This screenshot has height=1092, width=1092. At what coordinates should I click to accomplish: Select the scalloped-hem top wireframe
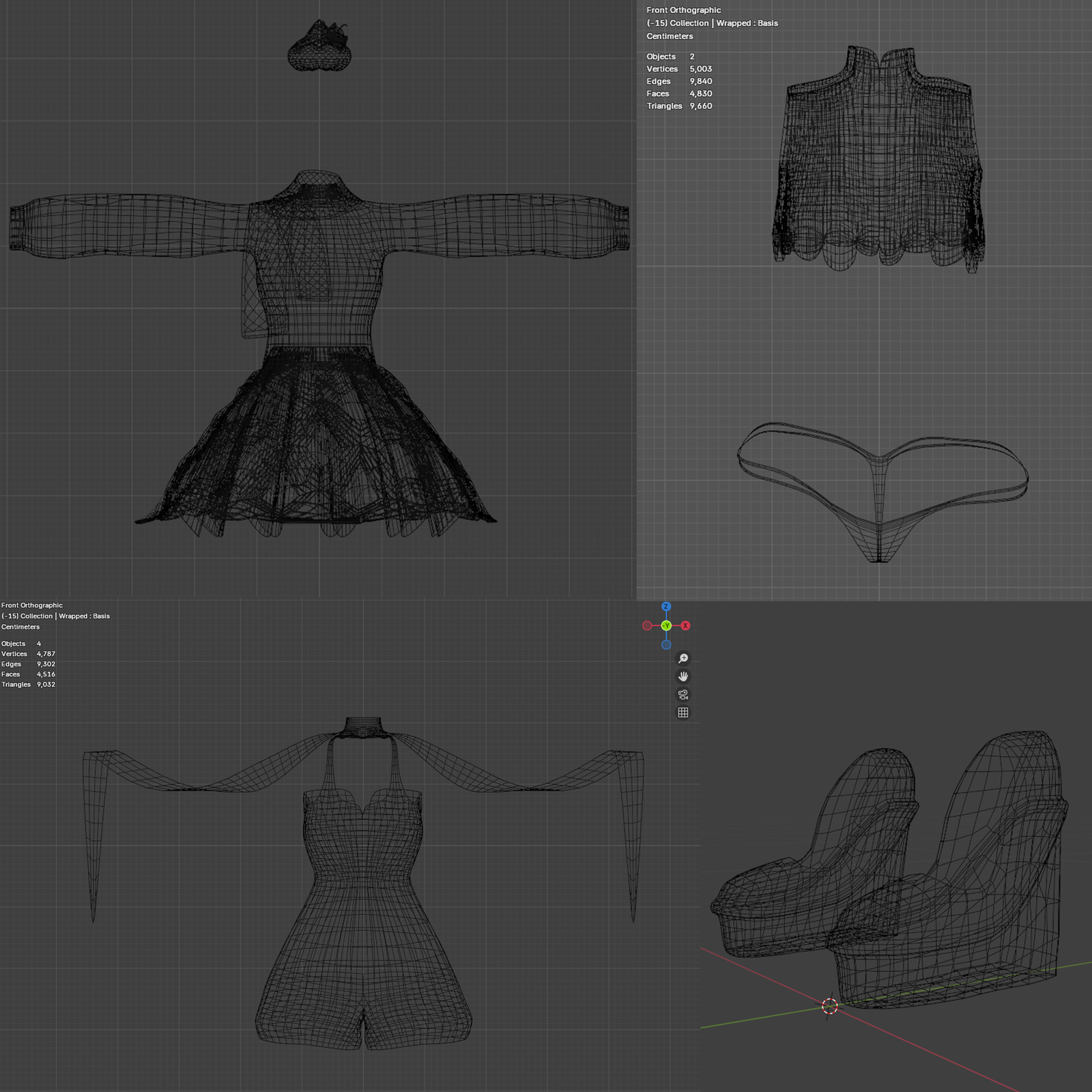click(x=878, y=164)
